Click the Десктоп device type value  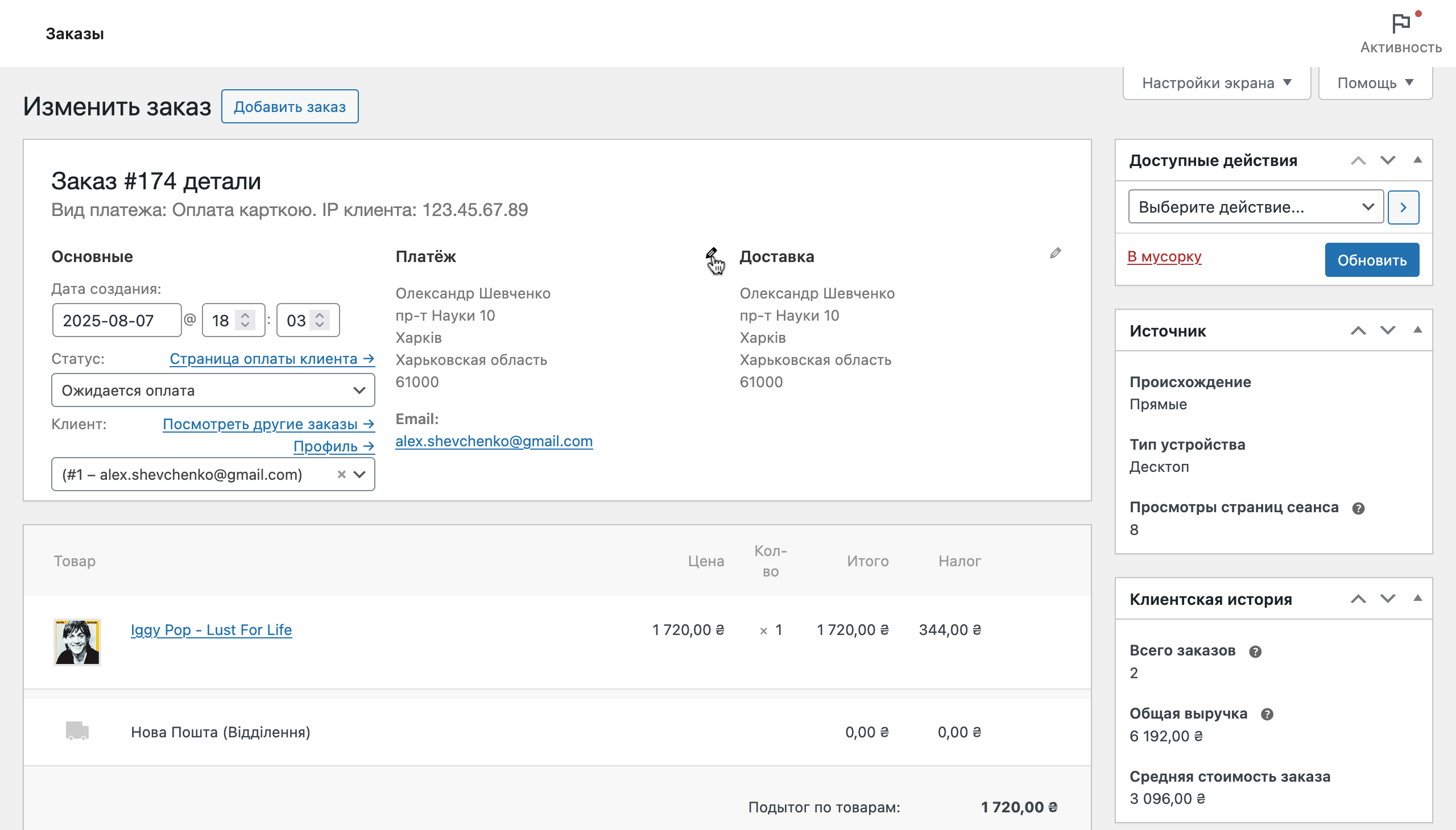pyautogui.click(x=1160, y=467)
